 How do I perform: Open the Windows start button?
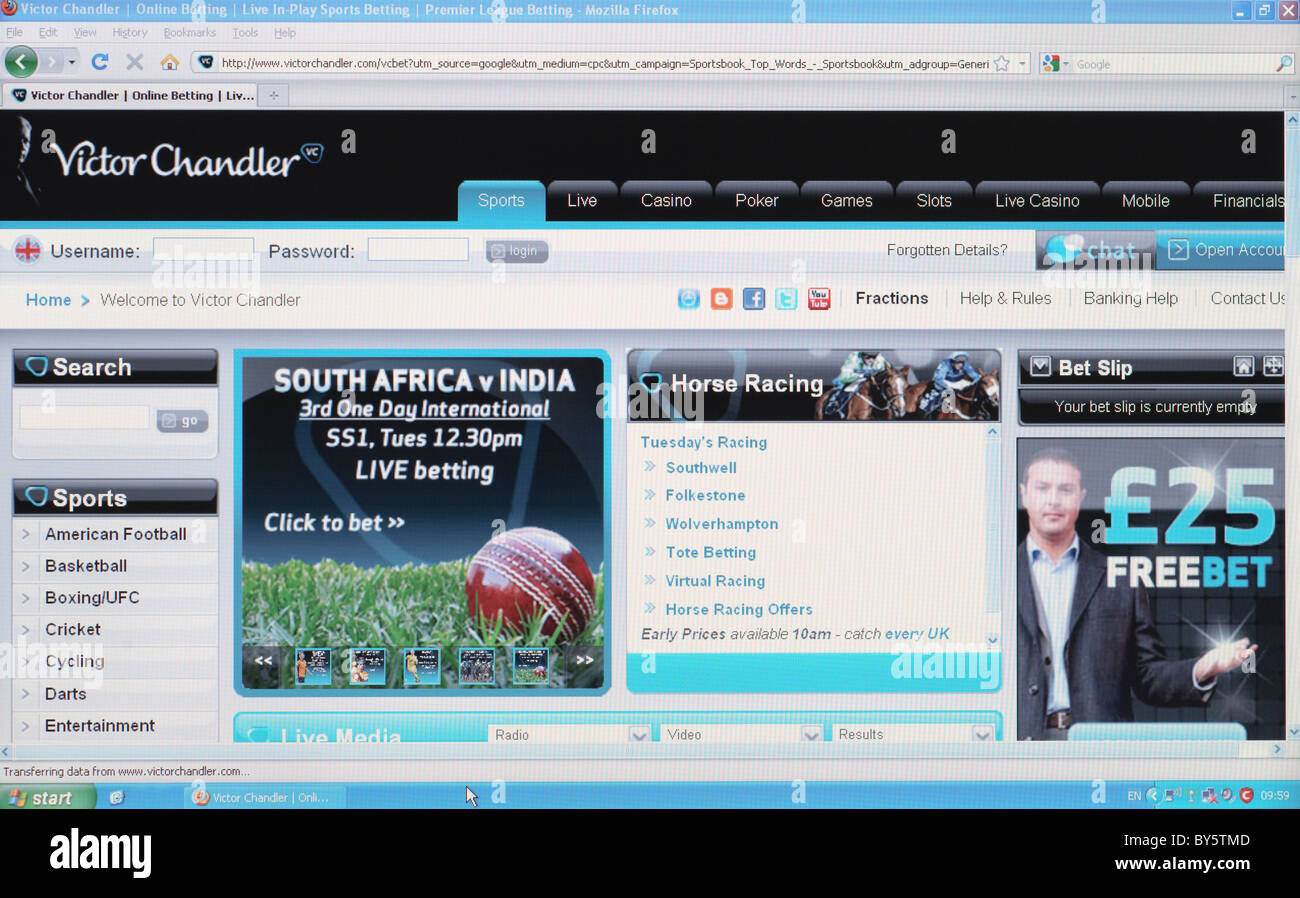pos(48,797)
